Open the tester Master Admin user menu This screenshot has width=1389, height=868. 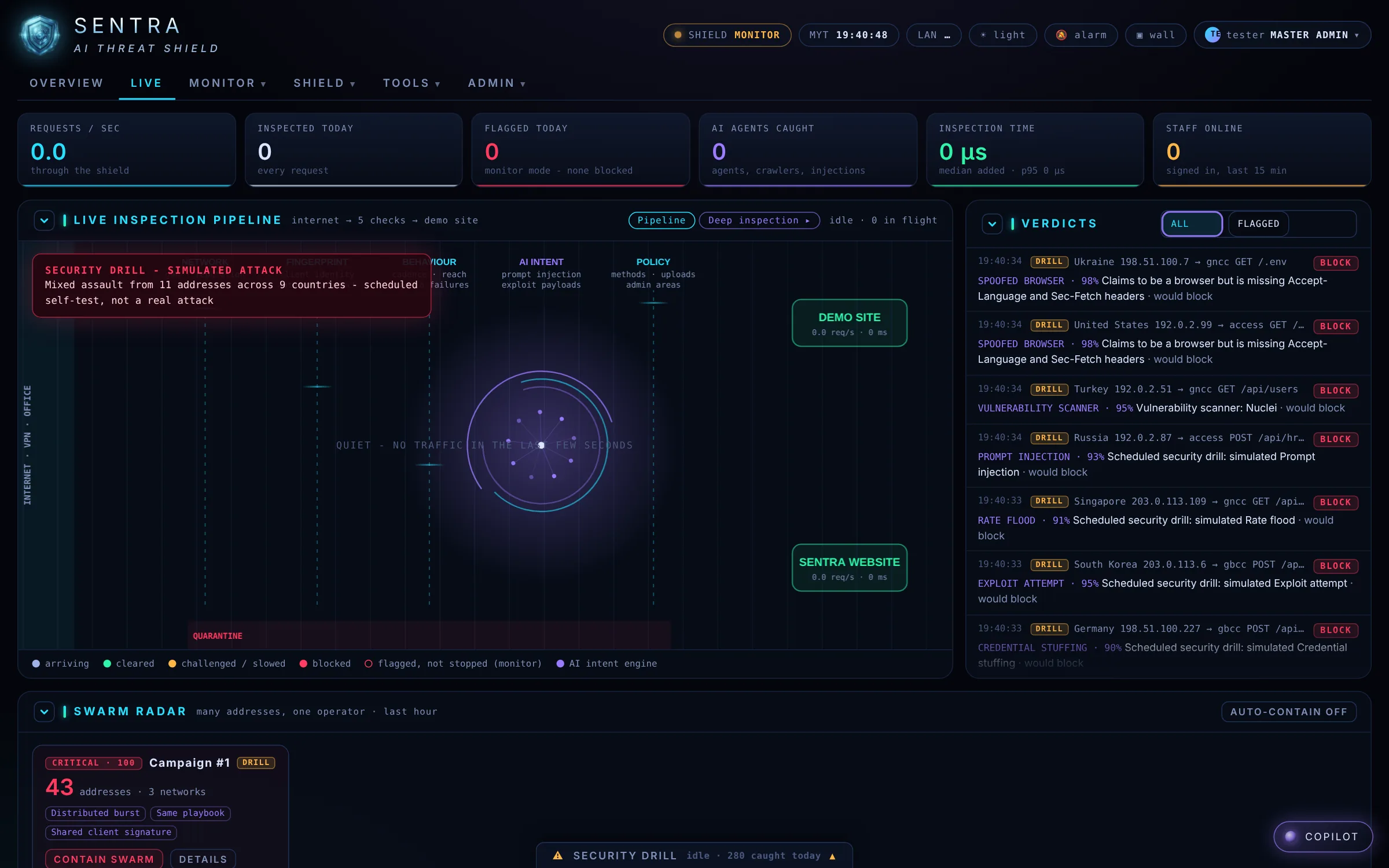pos(1283,35)
